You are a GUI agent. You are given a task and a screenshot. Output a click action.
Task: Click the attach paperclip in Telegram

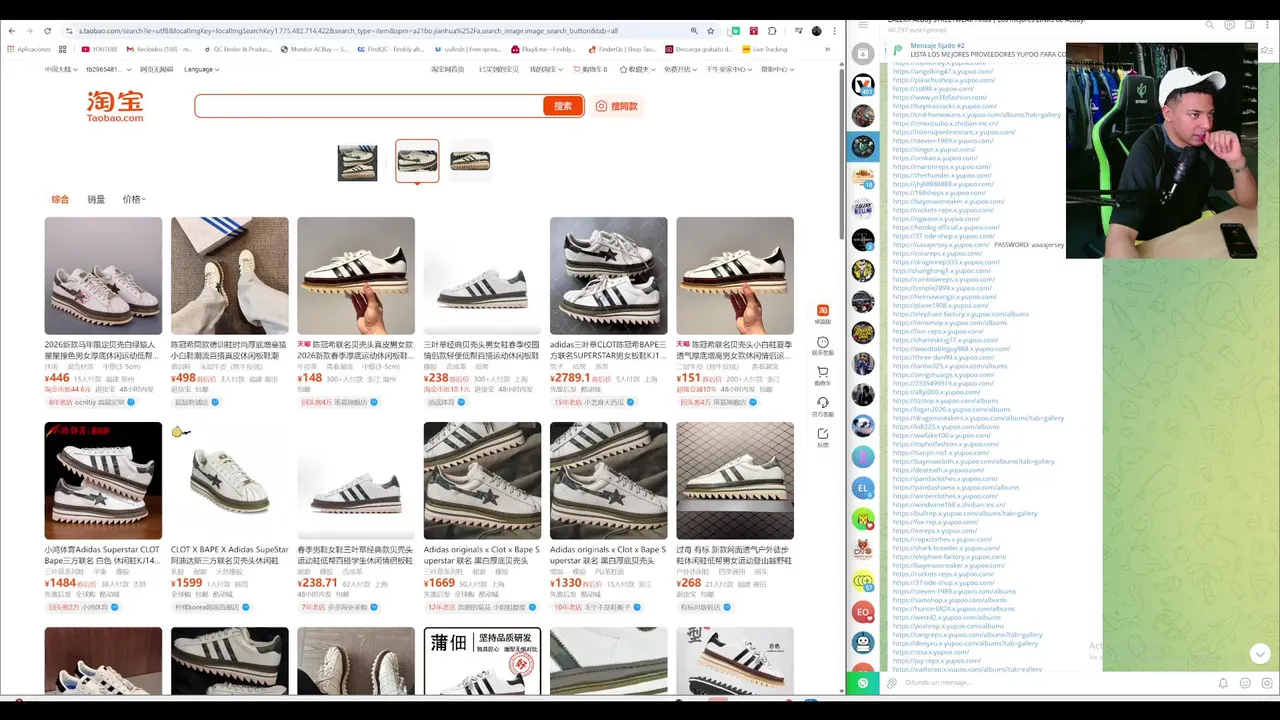pos(891,683)
